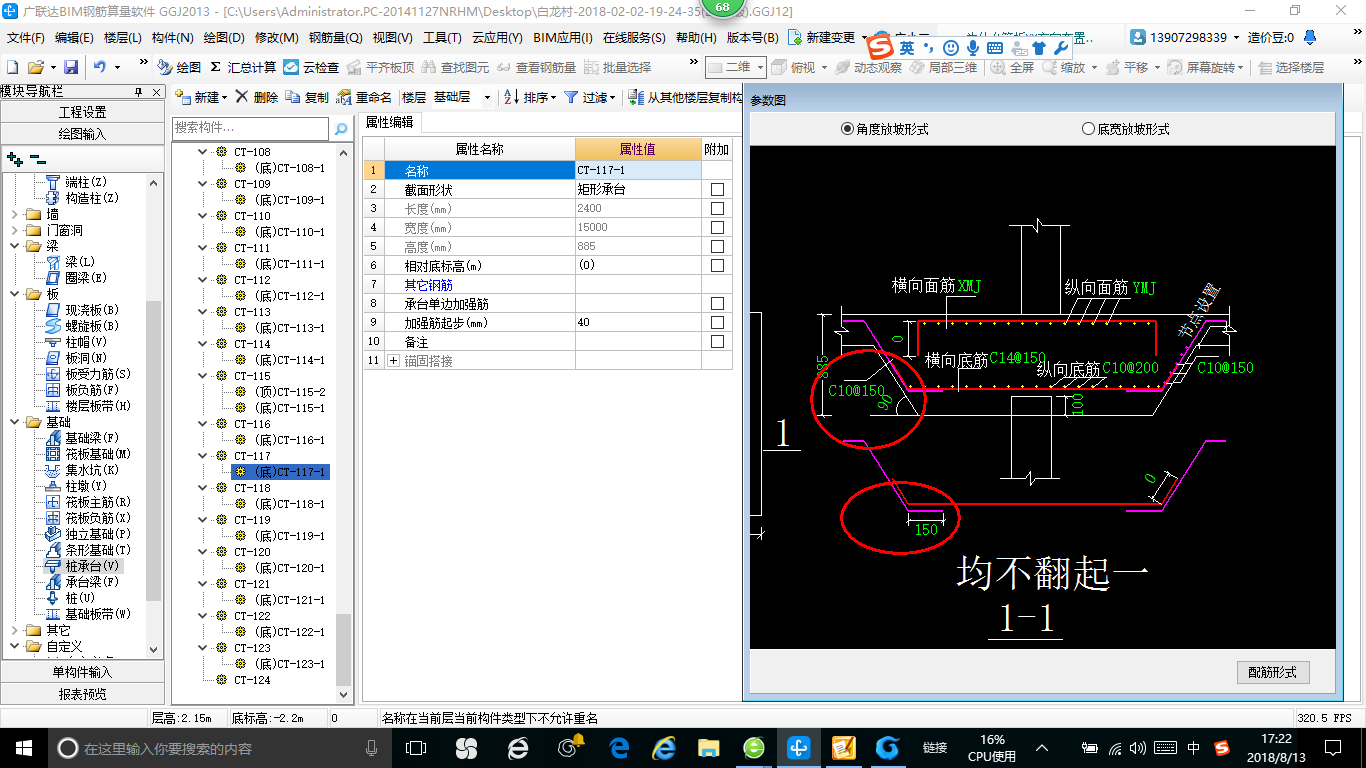The width and height of the screenshot is (1366, 768).
Task: Select 集水坑(K) in the navigation tree
Action: (x=92, y=470)
